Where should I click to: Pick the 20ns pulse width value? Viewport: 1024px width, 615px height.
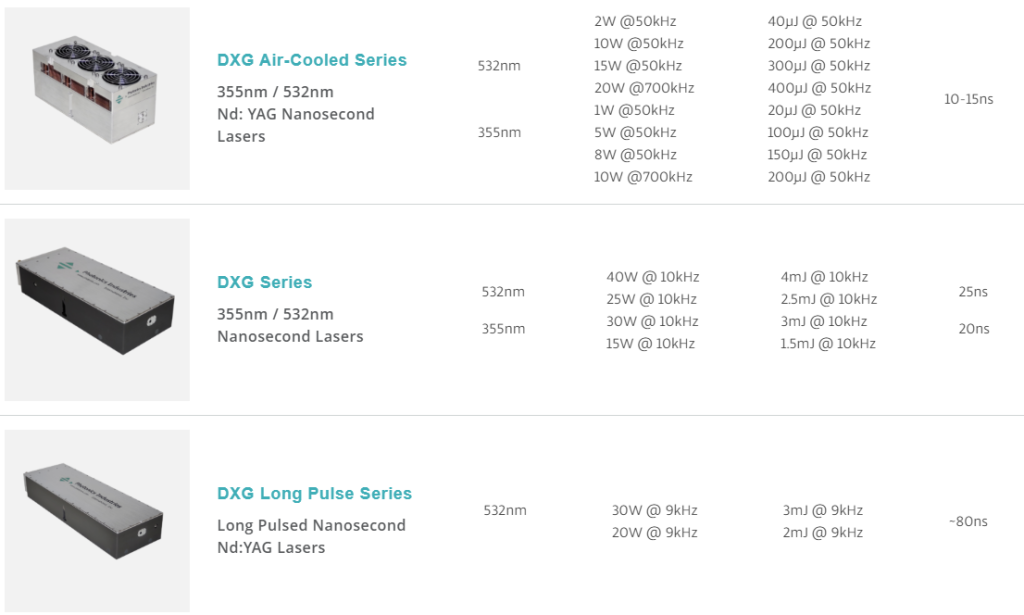(973, 329)
